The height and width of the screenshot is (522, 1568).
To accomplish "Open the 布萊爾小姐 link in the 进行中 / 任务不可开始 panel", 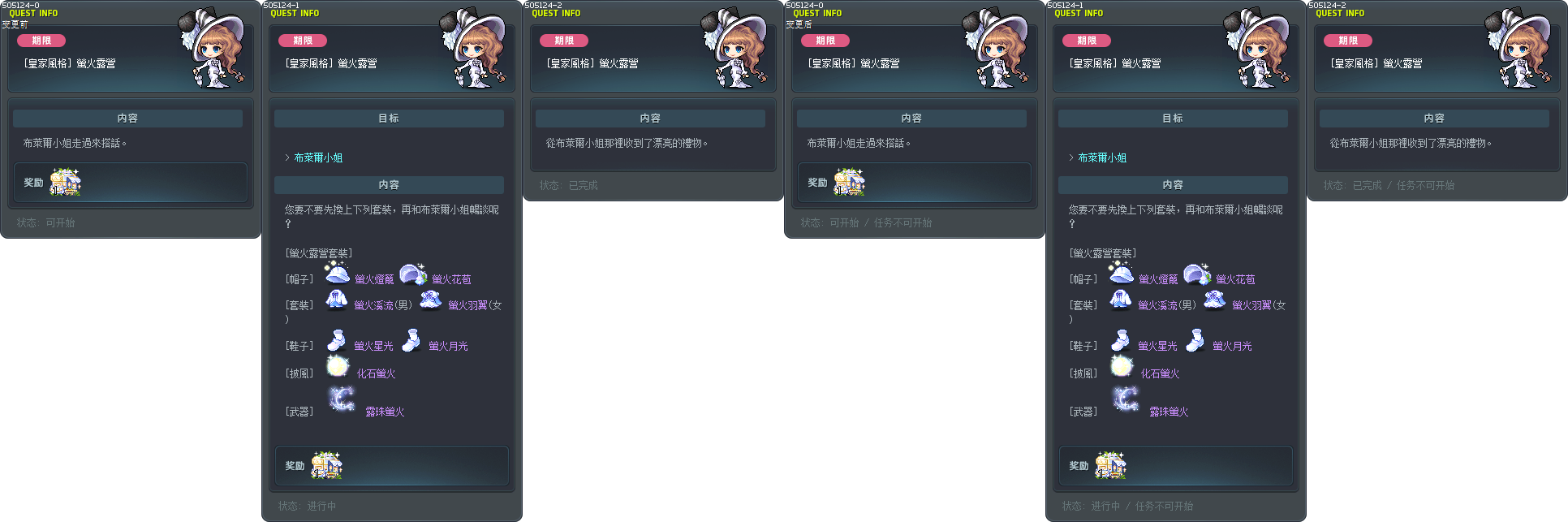I will point(1102,157).
